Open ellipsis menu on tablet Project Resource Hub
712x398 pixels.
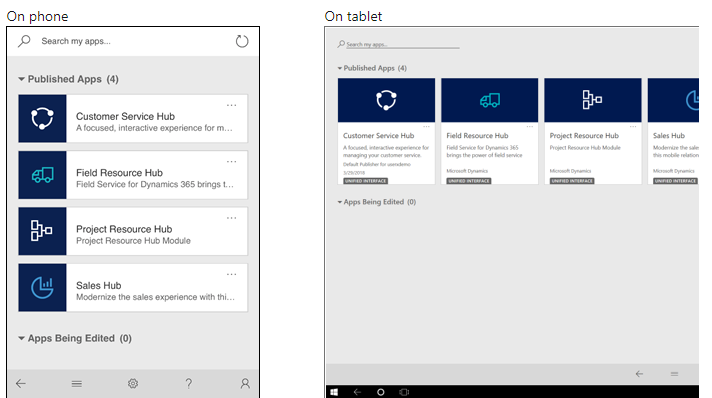pyautogui.click(x=633, y=126)
